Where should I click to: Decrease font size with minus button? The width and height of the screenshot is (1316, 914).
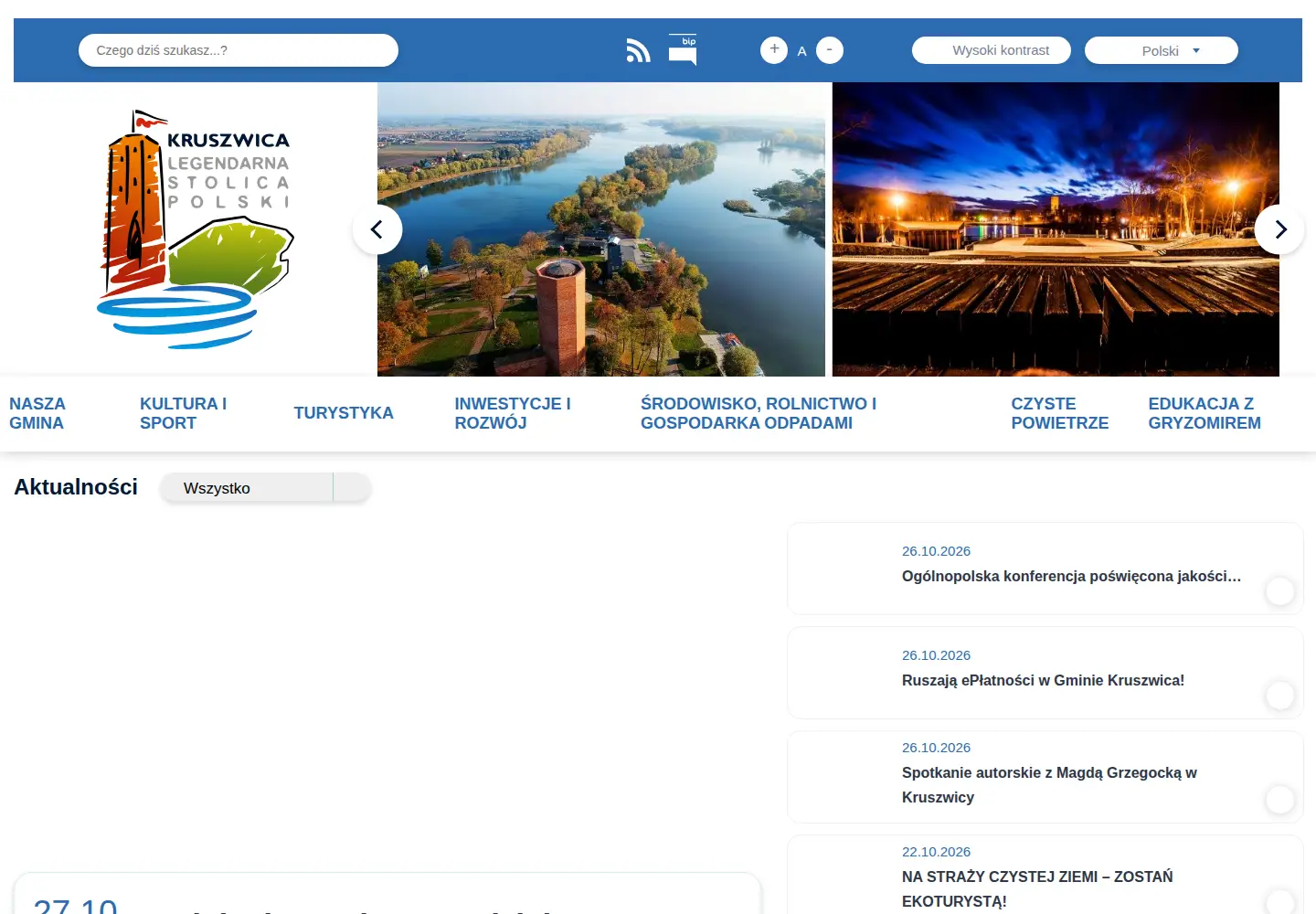click(830, 49)
